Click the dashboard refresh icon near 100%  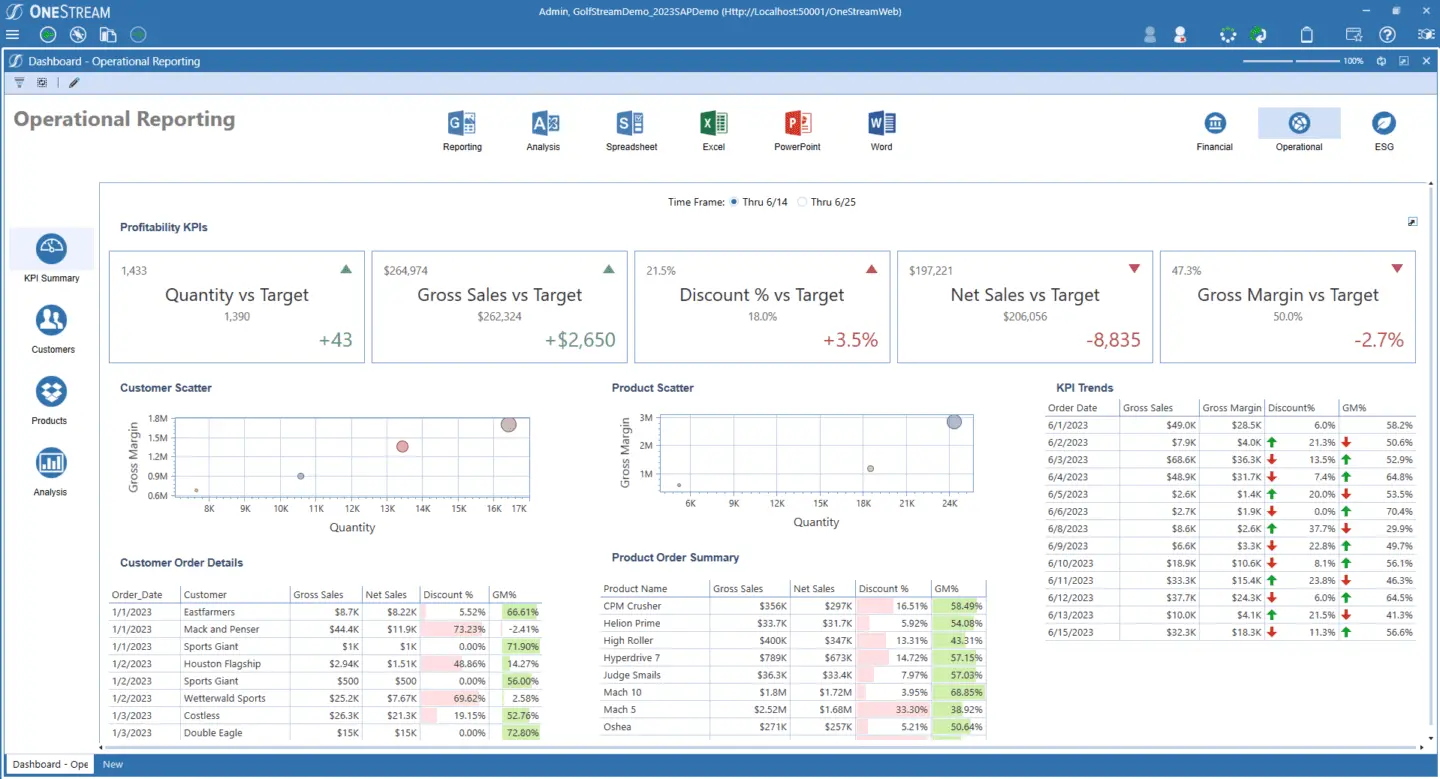pos(1381,61)
